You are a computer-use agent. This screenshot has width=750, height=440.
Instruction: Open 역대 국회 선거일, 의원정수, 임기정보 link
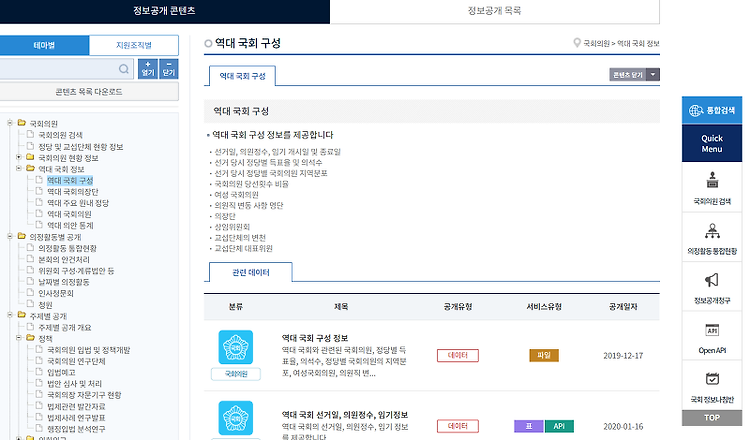click(345, 415)
